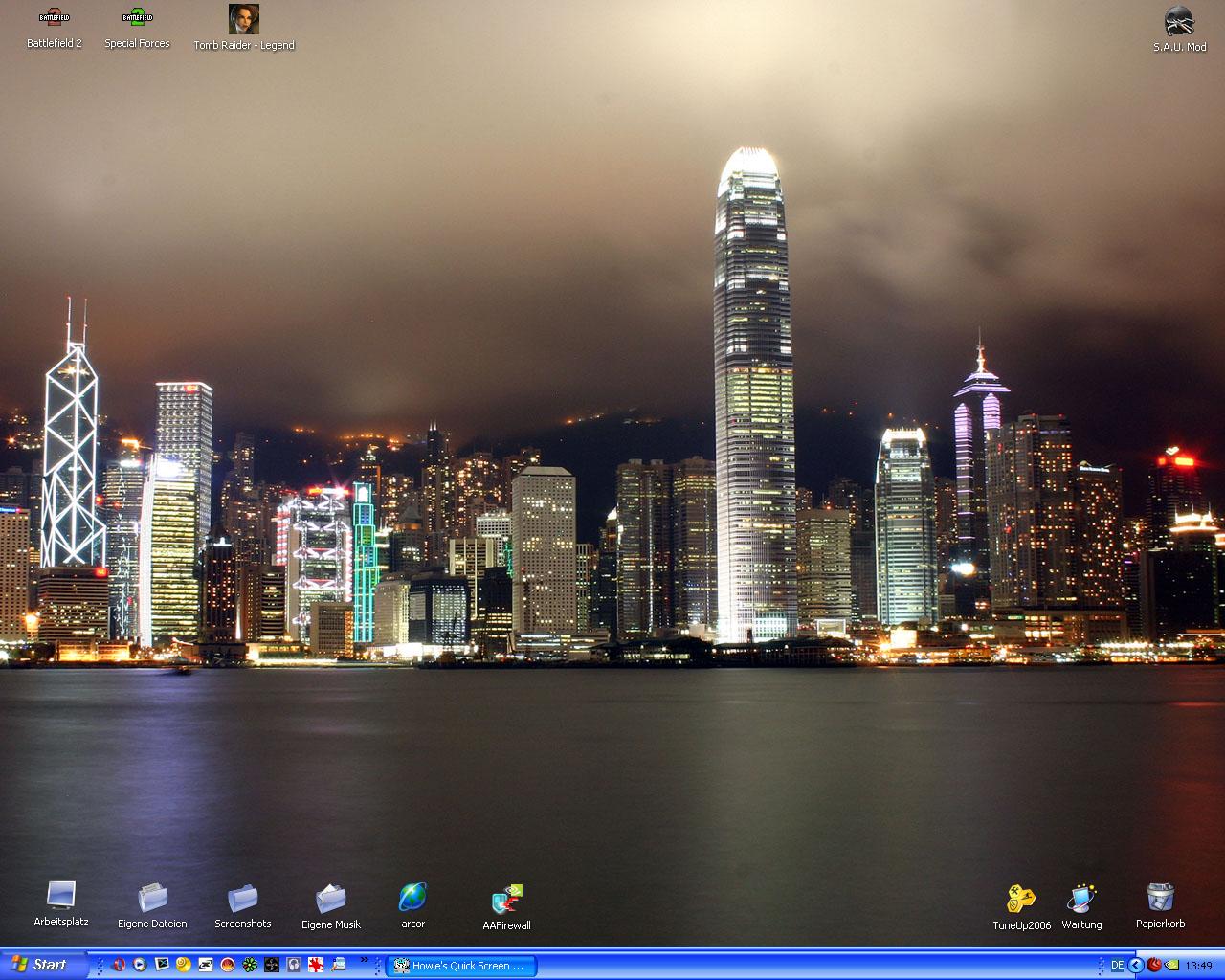
Task: Click the headphones quick launch icon
Action: pos(294,965)
